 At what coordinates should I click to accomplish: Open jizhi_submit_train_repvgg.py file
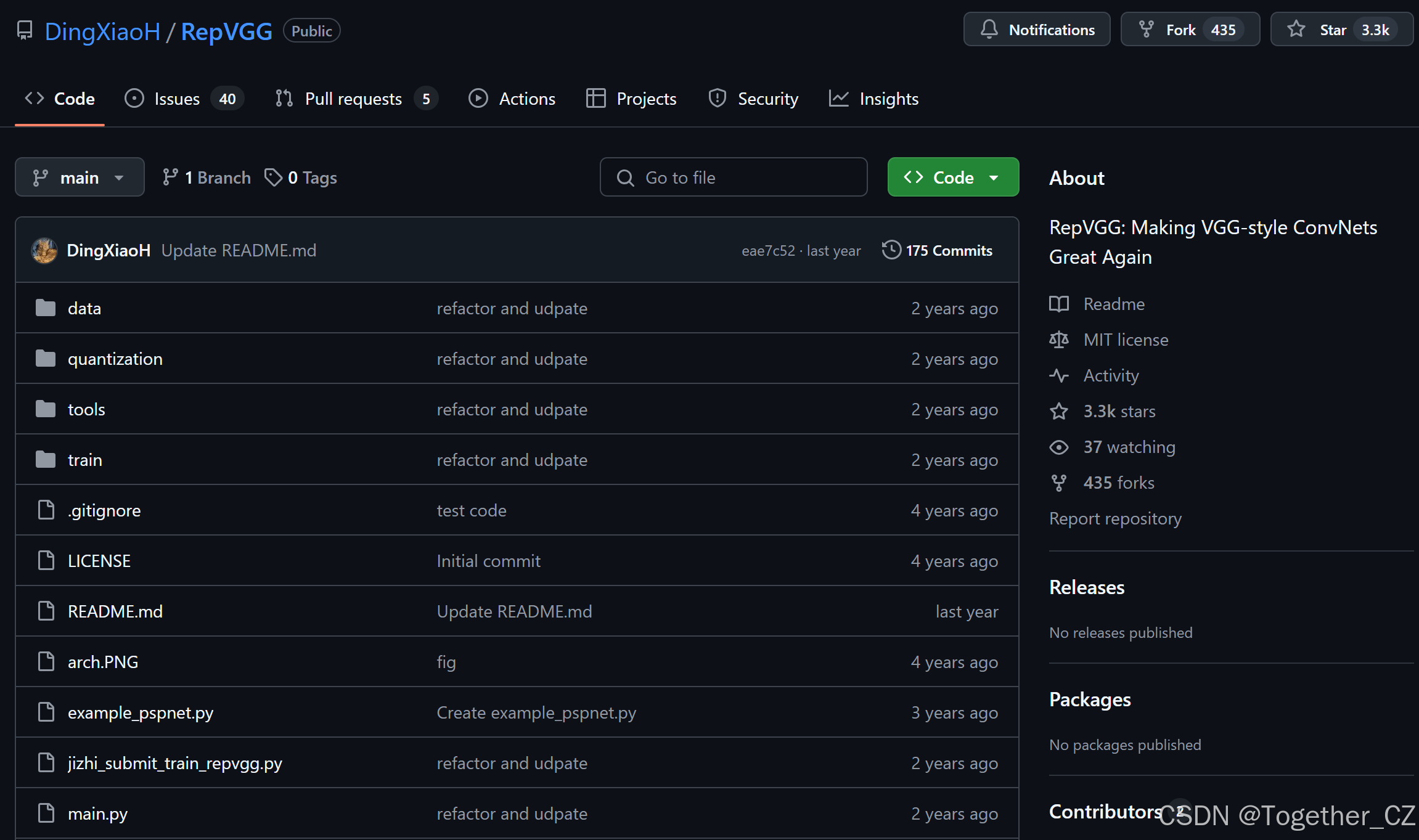(175, 763)
